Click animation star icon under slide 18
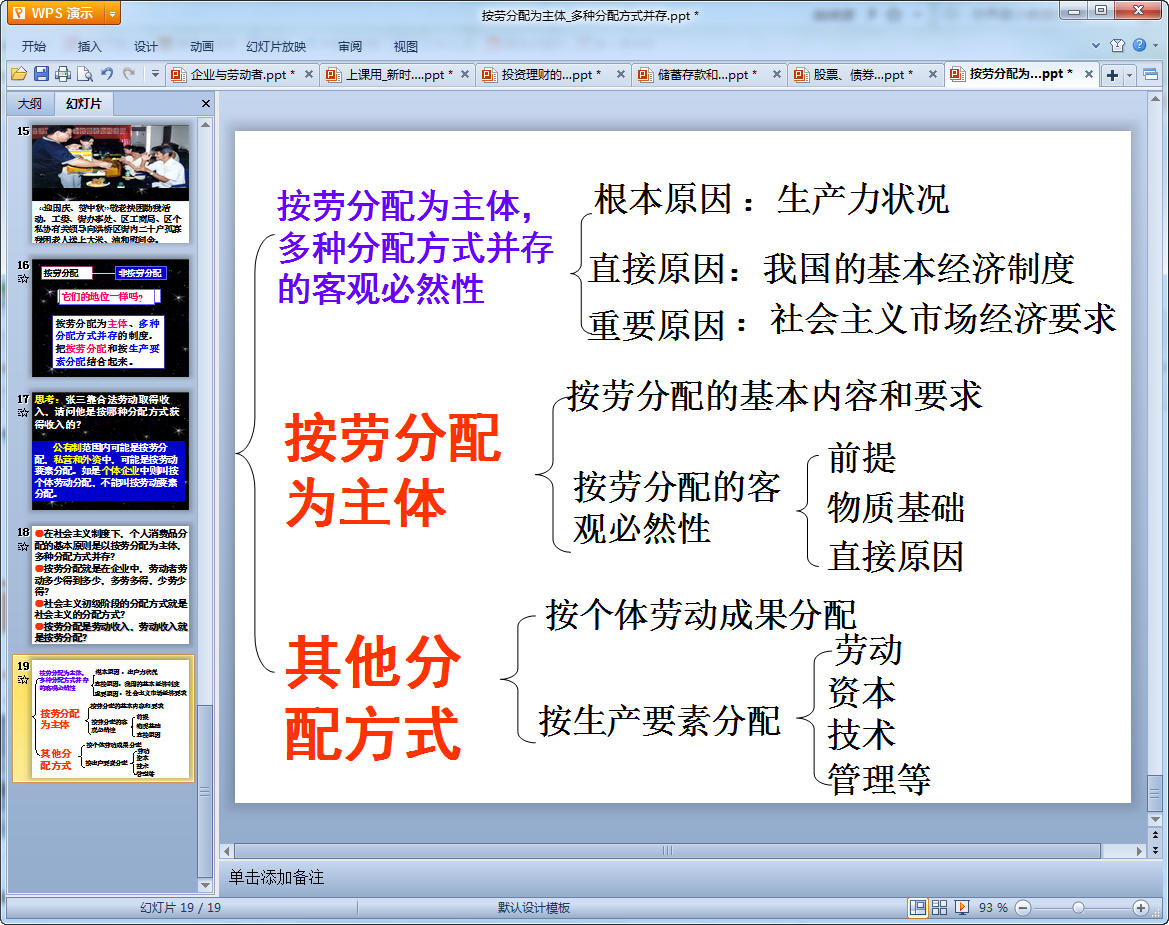1169x925 pixels. [23, 546]
